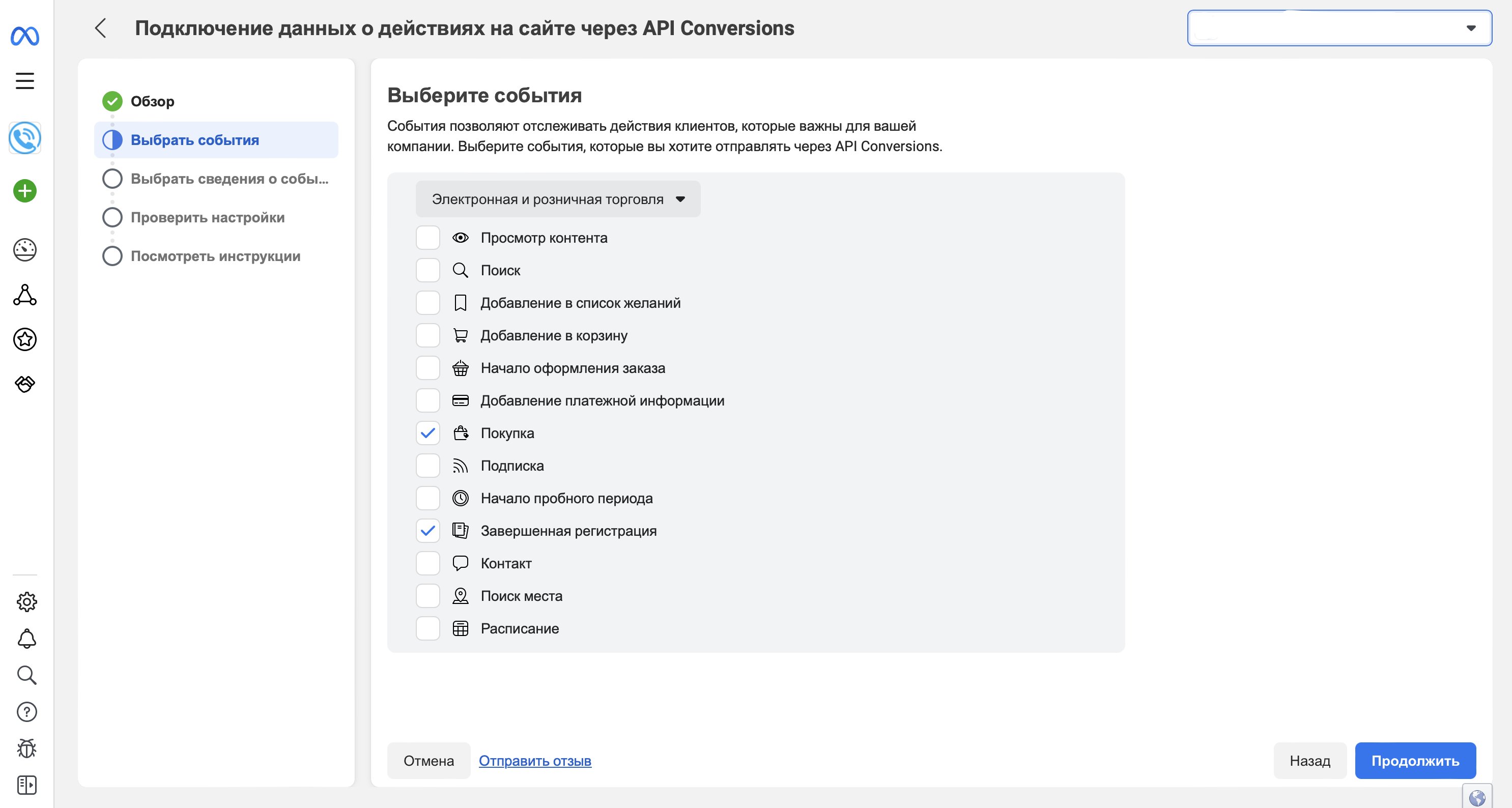Open the account selector dropdown at top right
The image size is (1512, 808).
click(1339, 28)
